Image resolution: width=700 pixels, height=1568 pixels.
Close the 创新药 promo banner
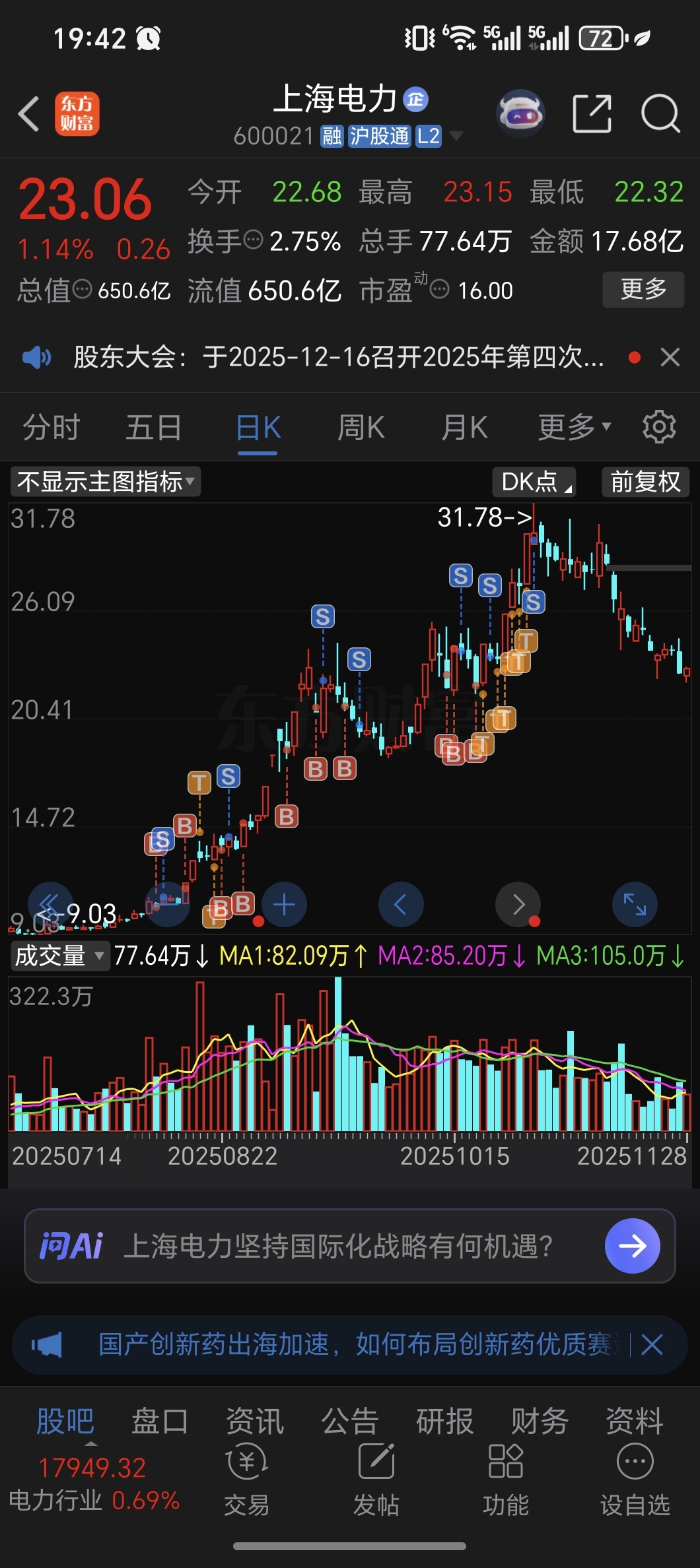click(652, 1344)
